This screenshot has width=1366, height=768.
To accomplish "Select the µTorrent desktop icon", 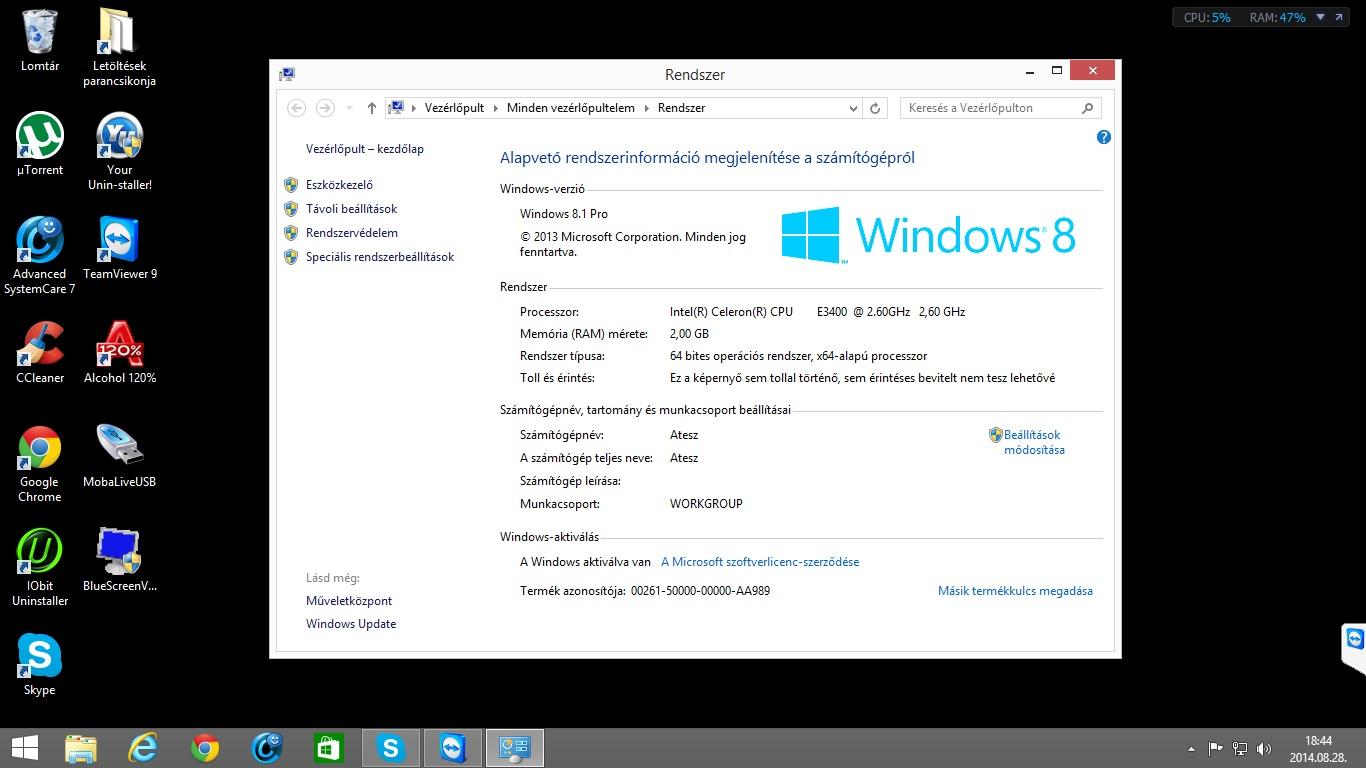I will pos(40,144).
